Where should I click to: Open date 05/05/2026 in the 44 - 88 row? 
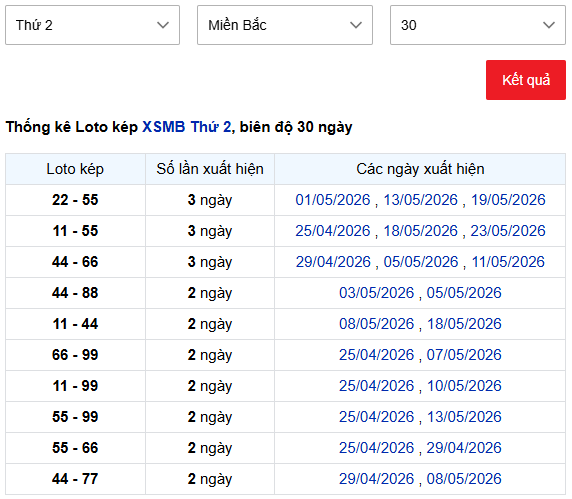[464, 293]
